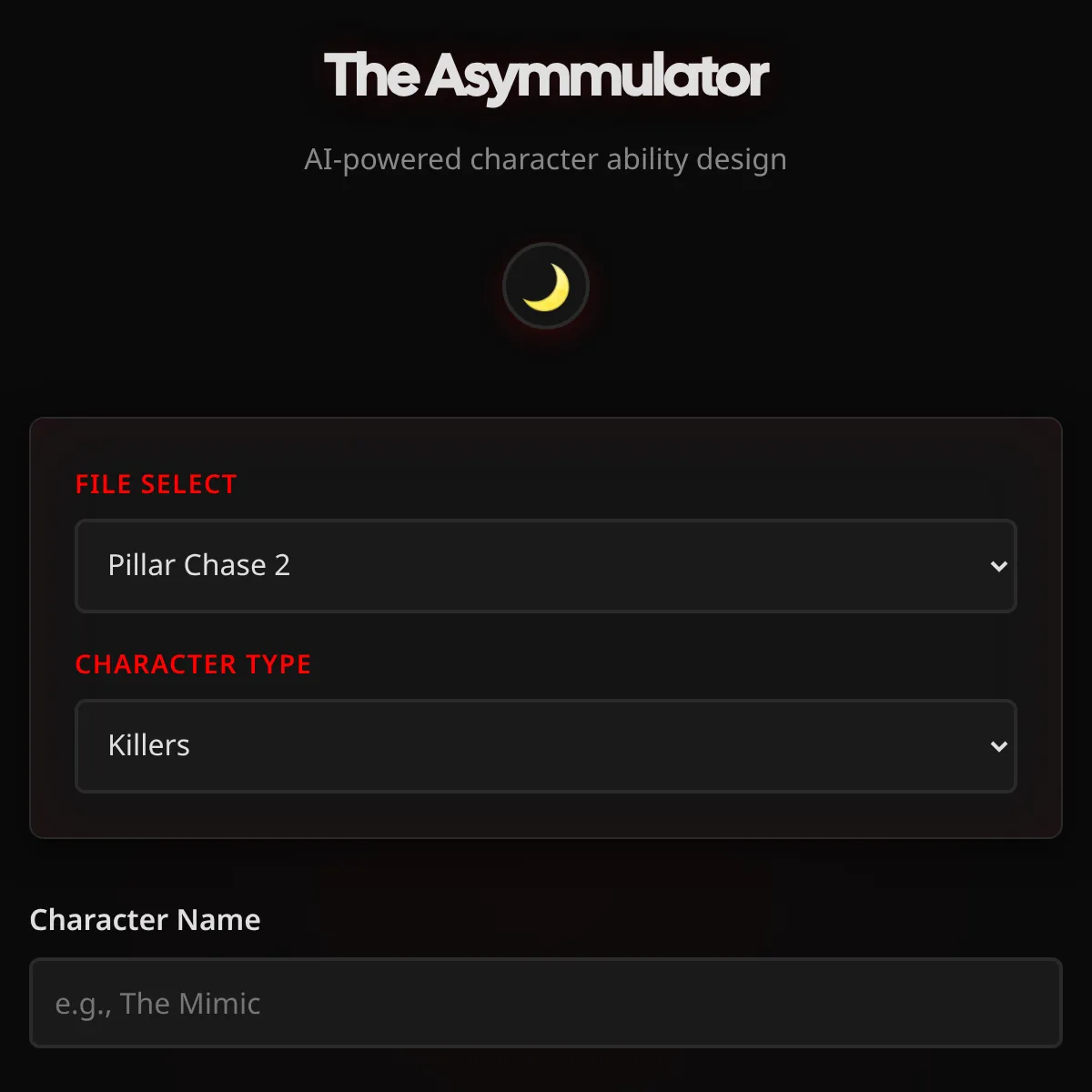Open the File Select dropdown
The width and height of the screenshot is (1092, 1092).
(x=545, y=566)
